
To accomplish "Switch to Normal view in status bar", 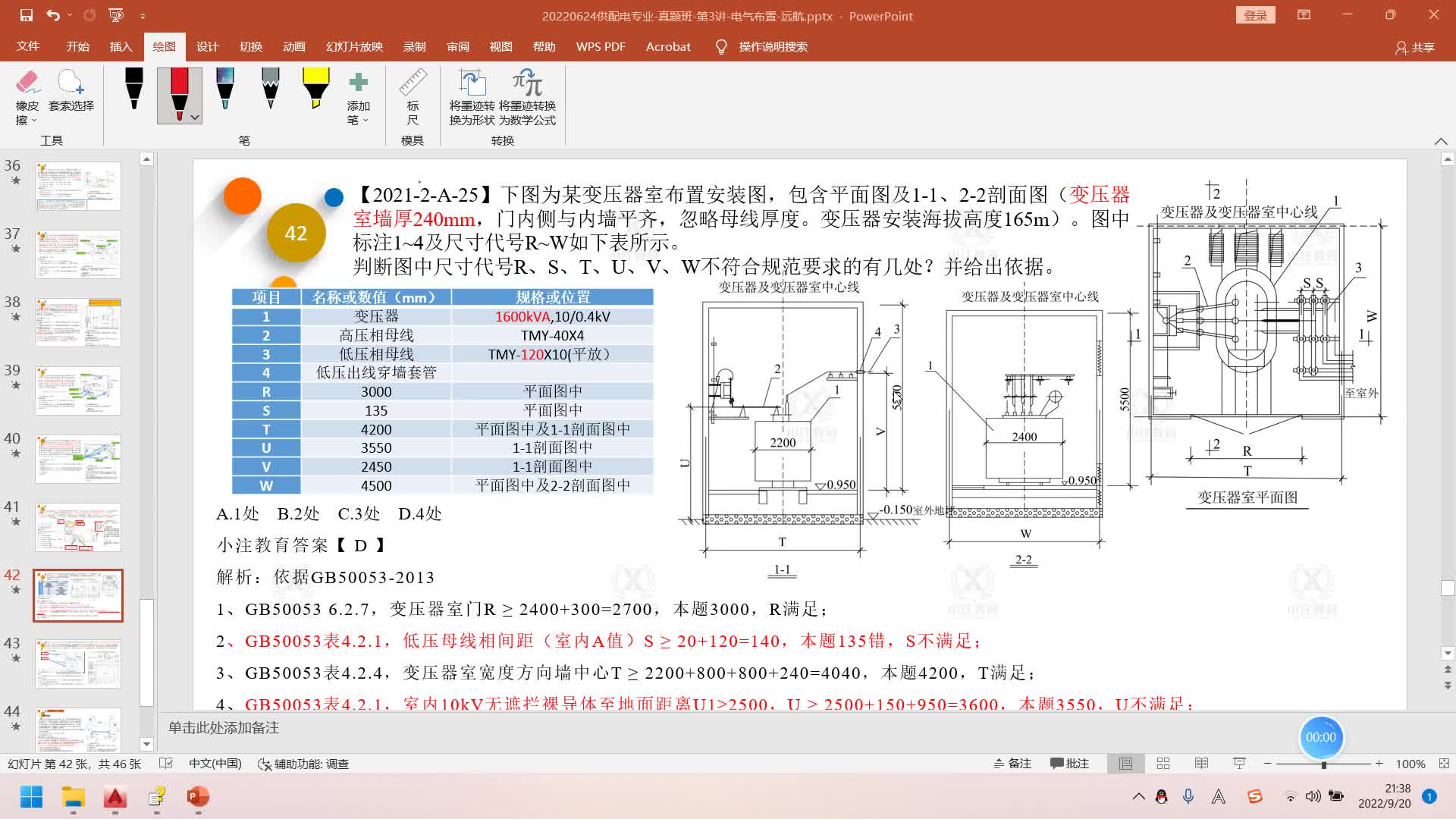I will pyautogui.click(x=1125, y=764).
